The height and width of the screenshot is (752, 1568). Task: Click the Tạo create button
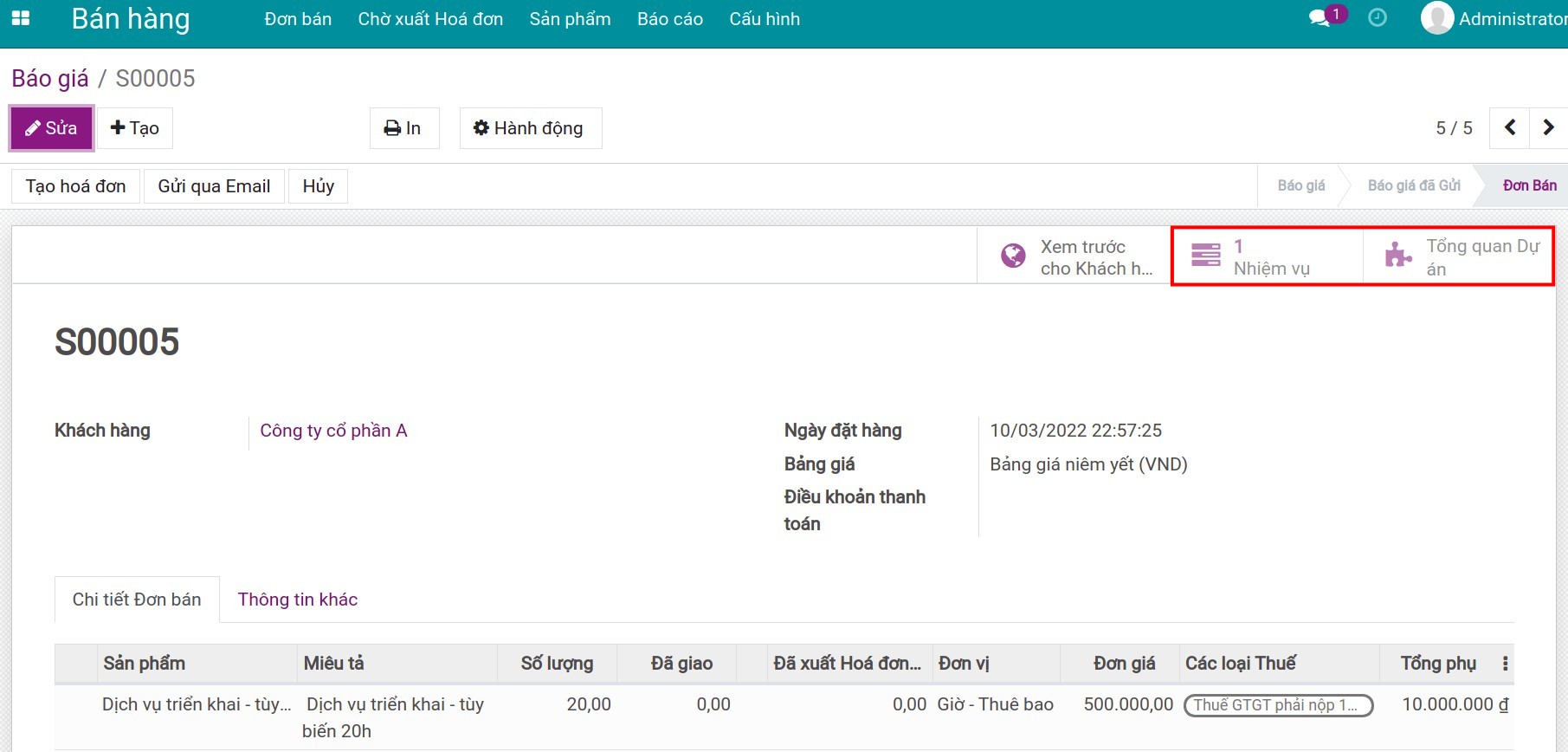click(x=135, y=128)
